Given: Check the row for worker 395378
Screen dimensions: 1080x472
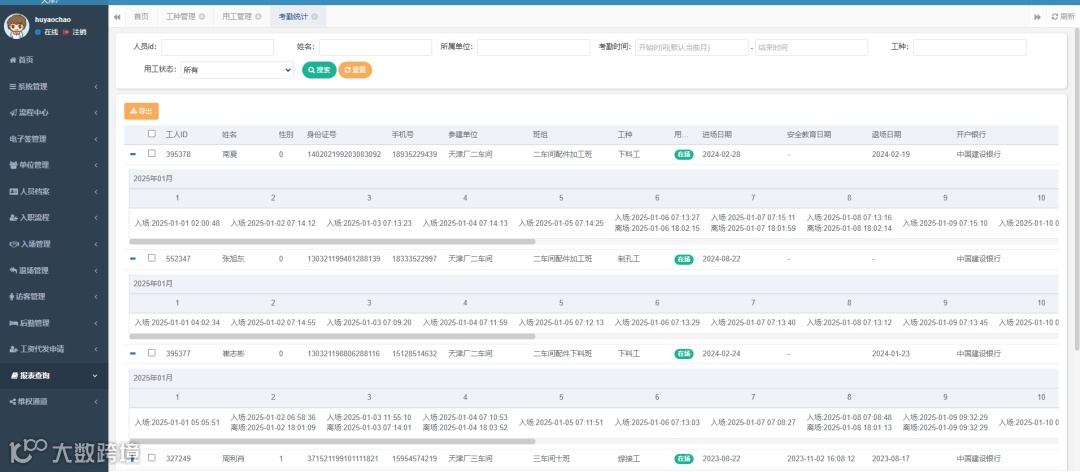Looking at the screenshot, I should tap(152, 154).
